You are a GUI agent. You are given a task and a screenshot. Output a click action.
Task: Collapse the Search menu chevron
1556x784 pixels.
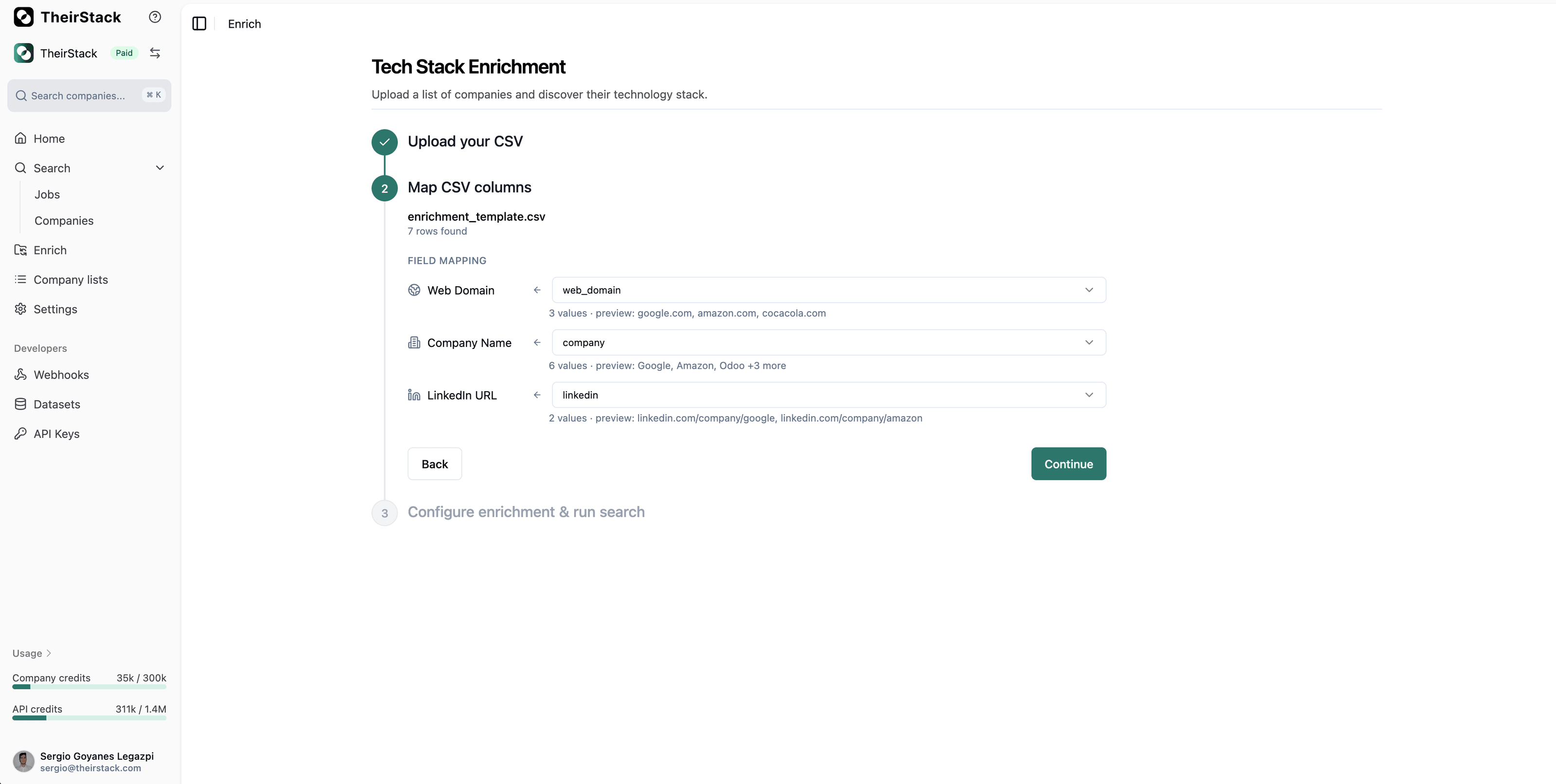pos(159,168)
